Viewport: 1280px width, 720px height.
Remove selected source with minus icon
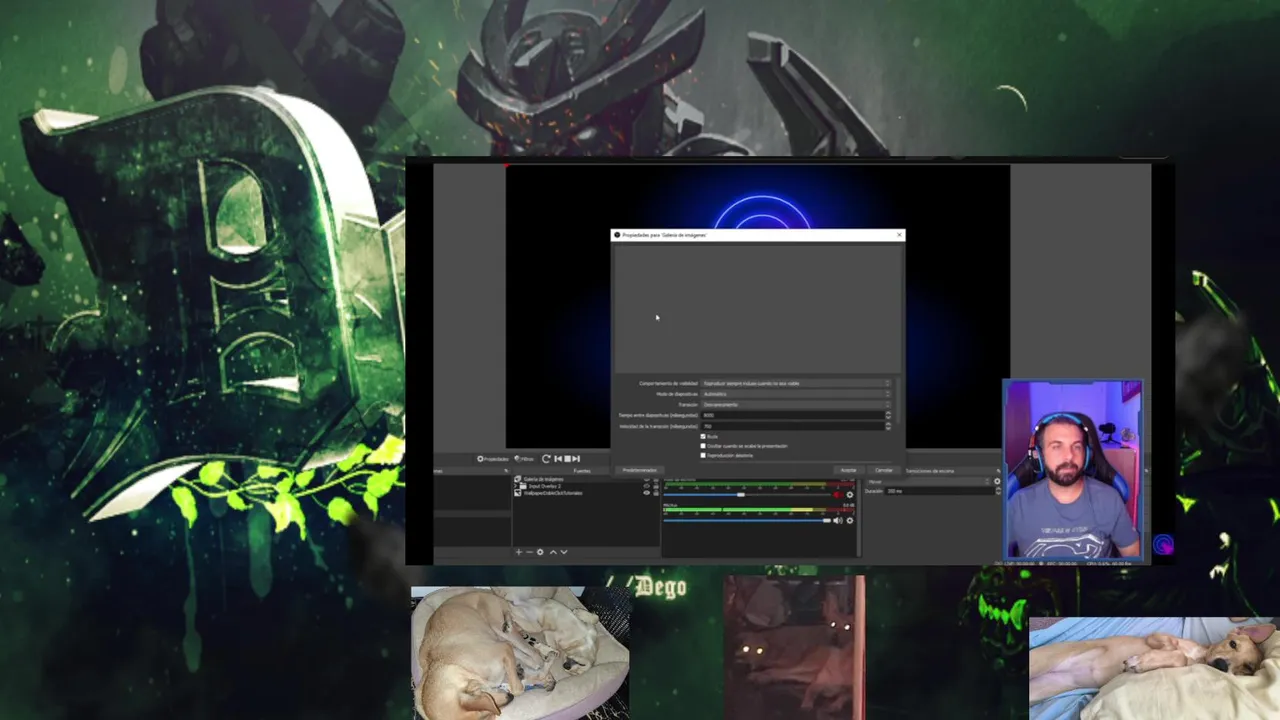(529, 552)
